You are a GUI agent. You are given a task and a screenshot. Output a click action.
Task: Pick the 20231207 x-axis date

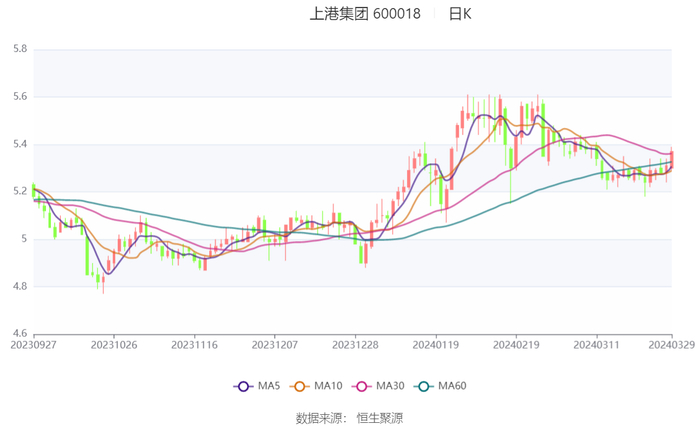(274, 345)
